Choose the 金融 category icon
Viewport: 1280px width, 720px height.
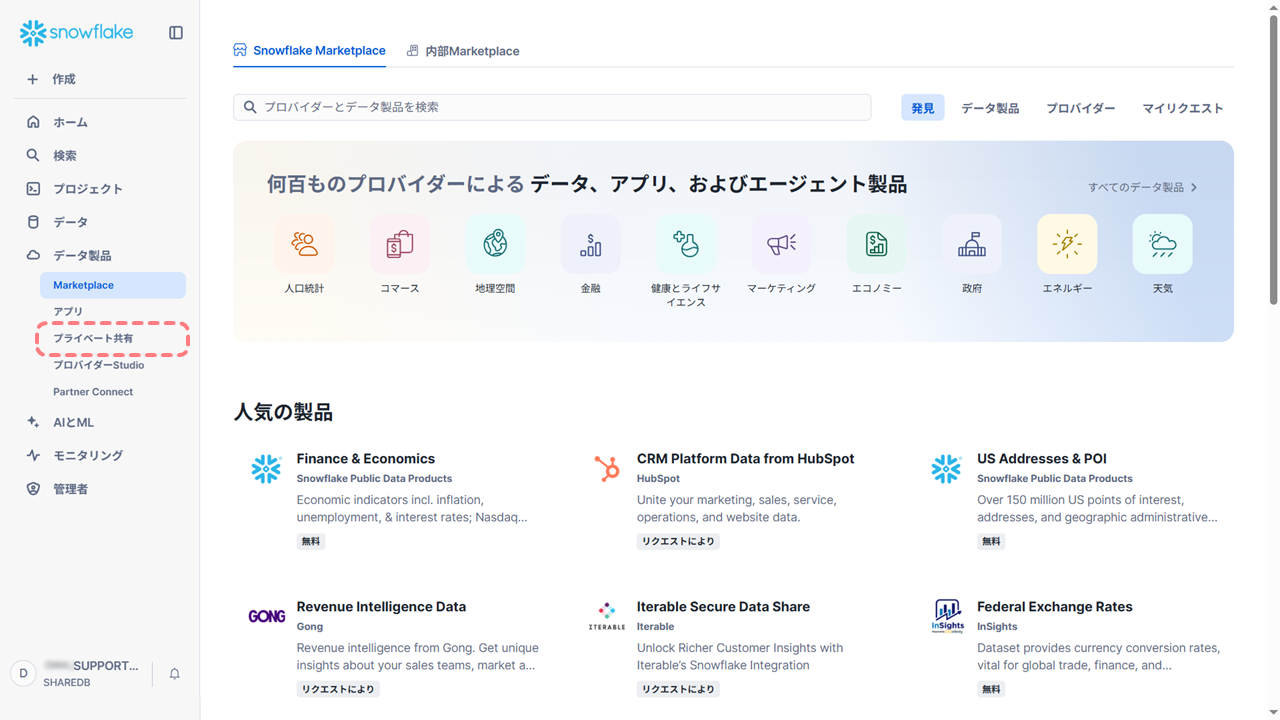click(591, 244)
